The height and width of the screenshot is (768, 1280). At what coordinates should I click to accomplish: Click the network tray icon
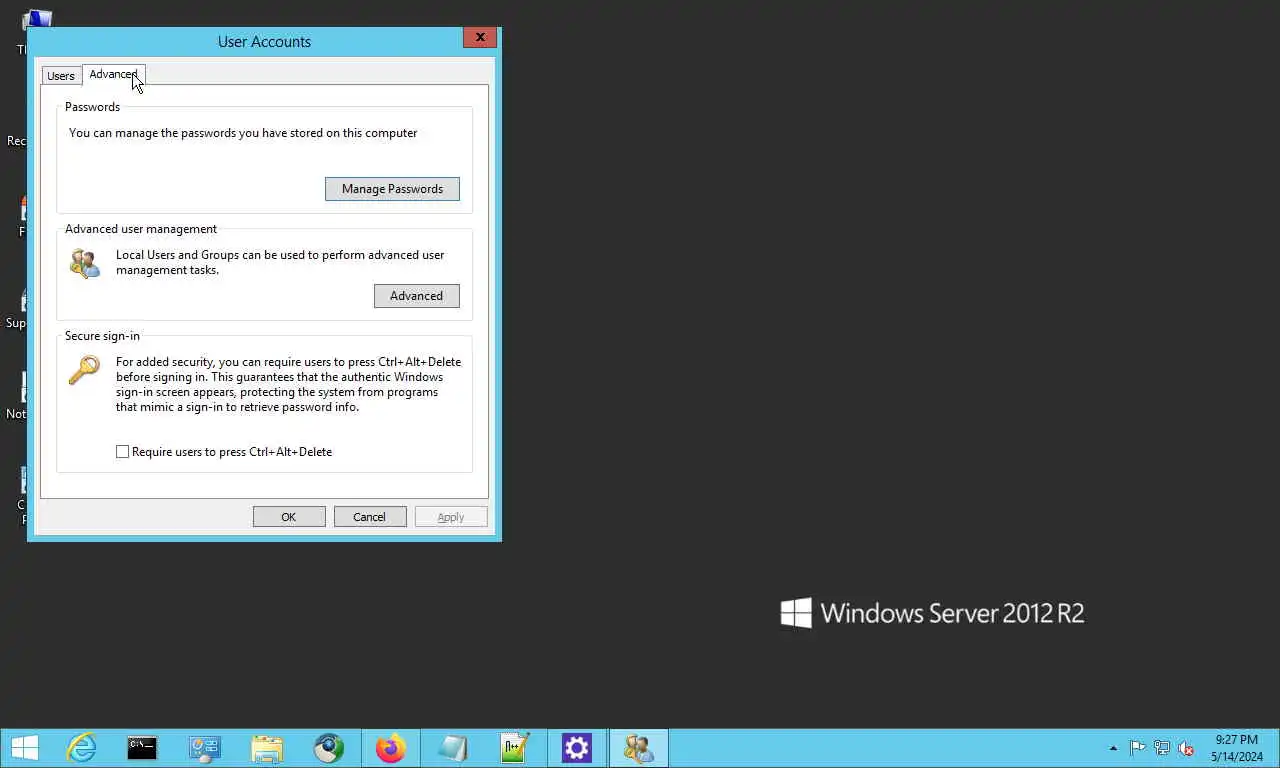(1162, 748)
